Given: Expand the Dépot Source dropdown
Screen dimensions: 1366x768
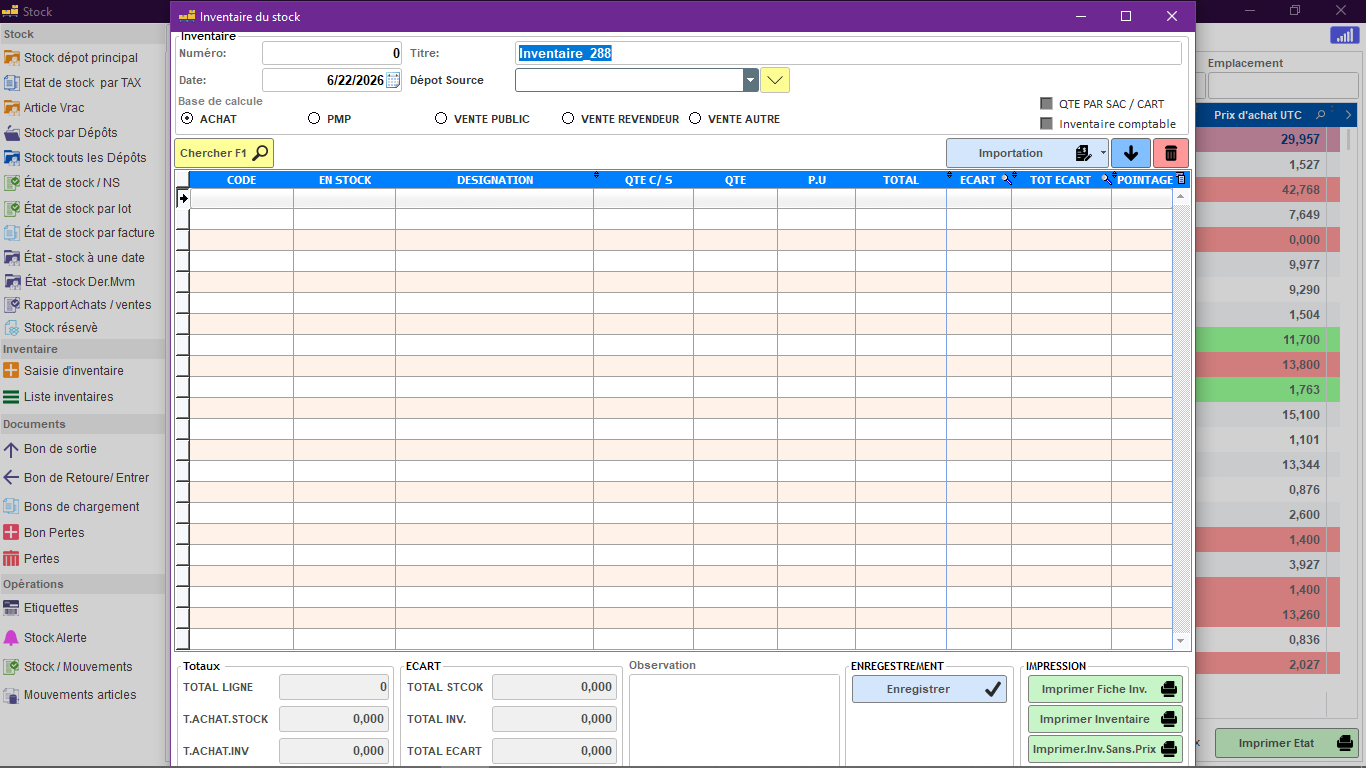Looking at the screenshot, I should tap(751, 80).
